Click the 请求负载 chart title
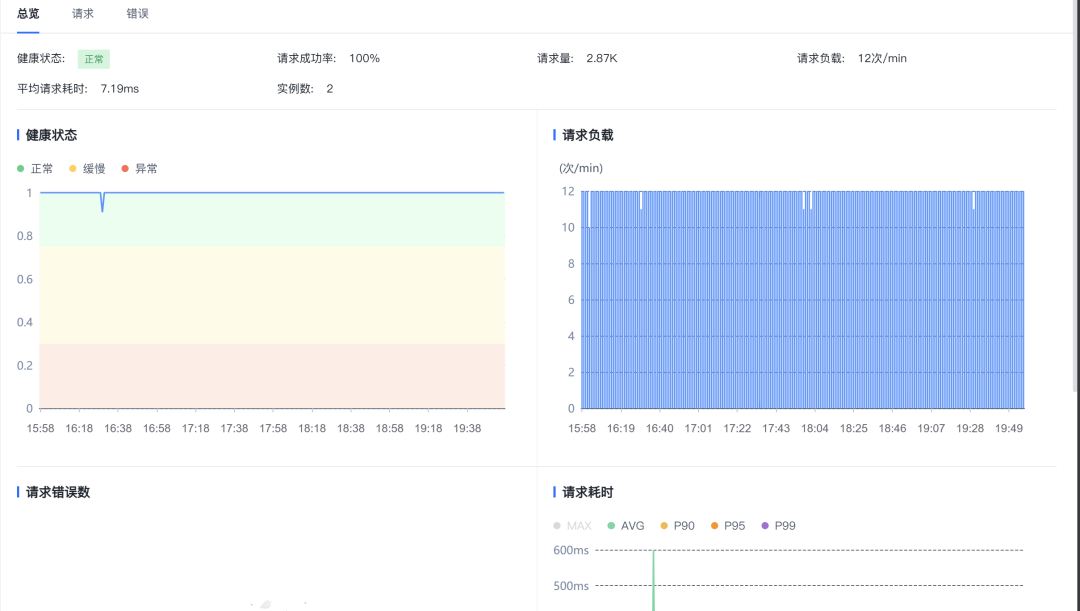 tap(588, 135)
